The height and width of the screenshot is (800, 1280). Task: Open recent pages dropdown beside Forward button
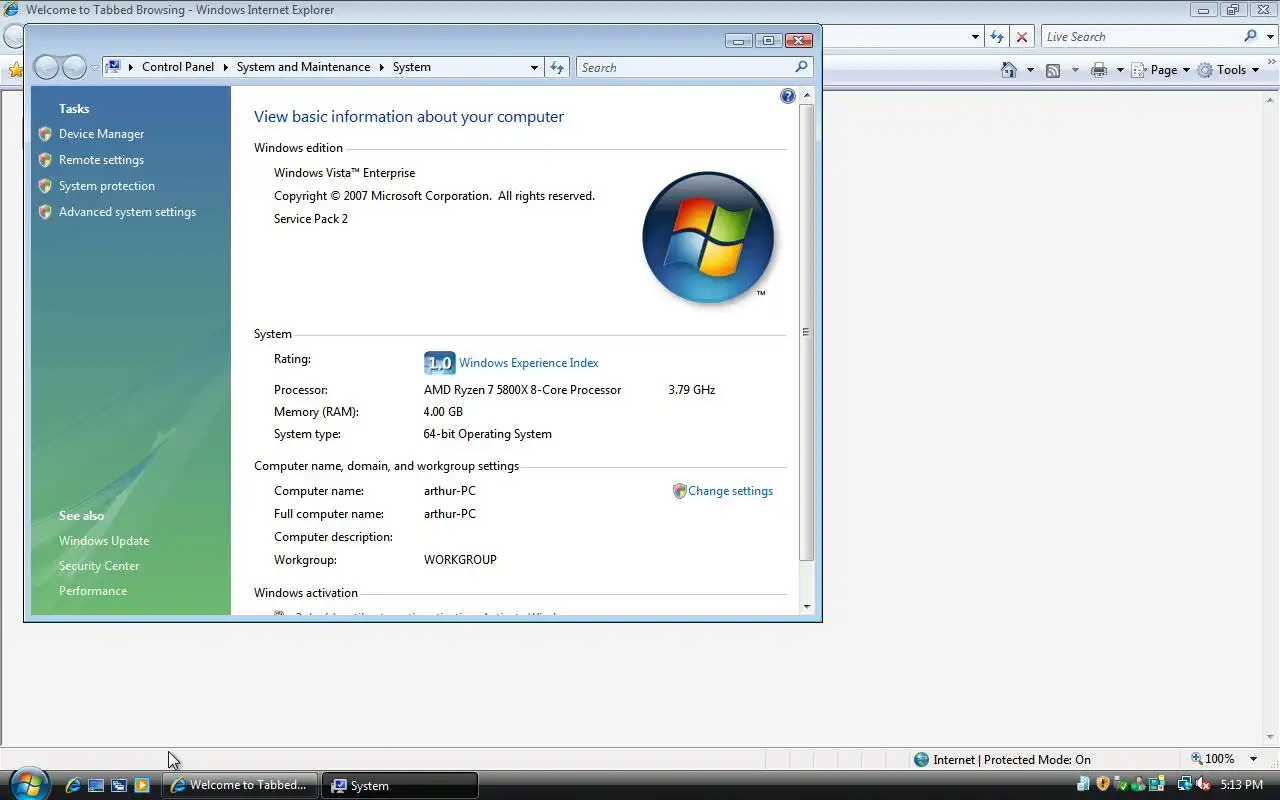94,68
